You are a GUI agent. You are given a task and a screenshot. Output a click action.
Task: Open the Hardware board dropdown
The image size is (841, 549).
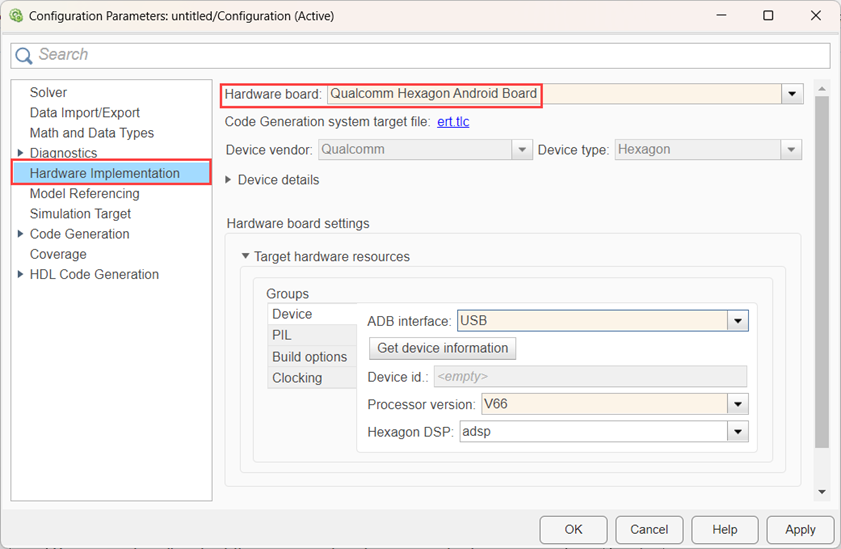coord(793,94)
